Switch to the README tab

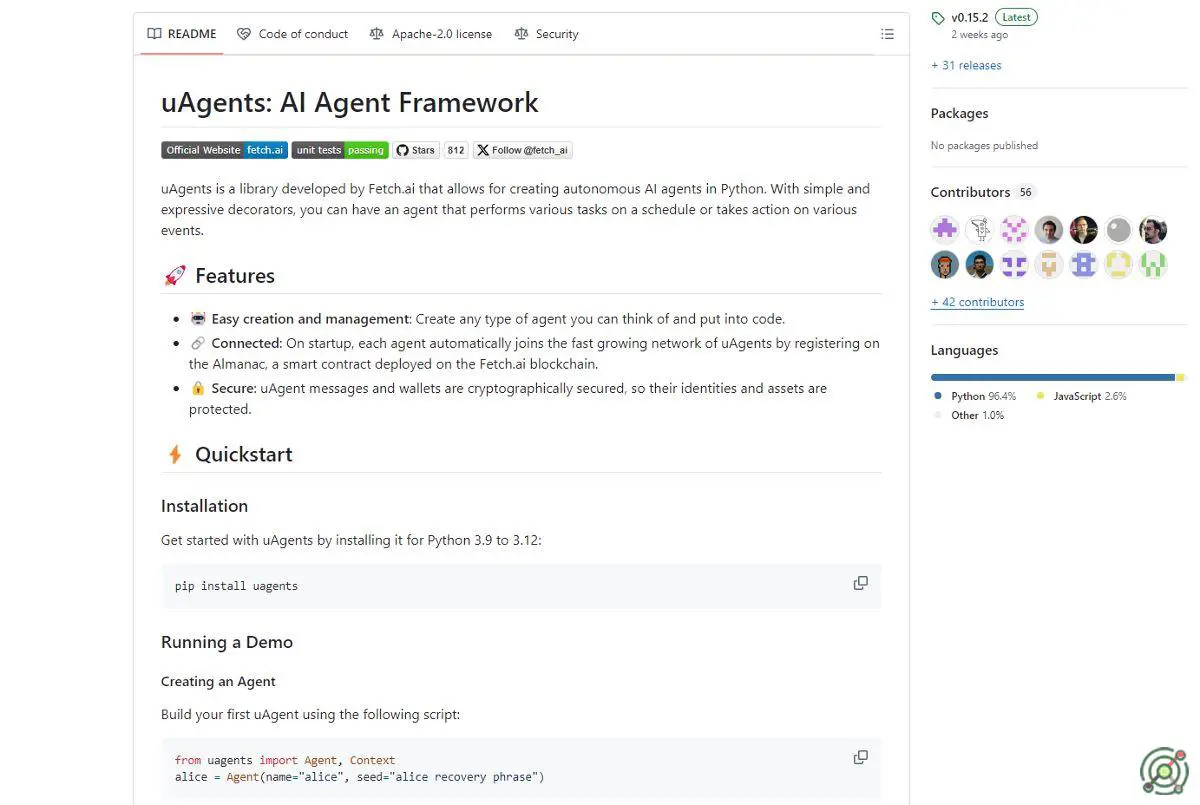[x=182, y=34]
